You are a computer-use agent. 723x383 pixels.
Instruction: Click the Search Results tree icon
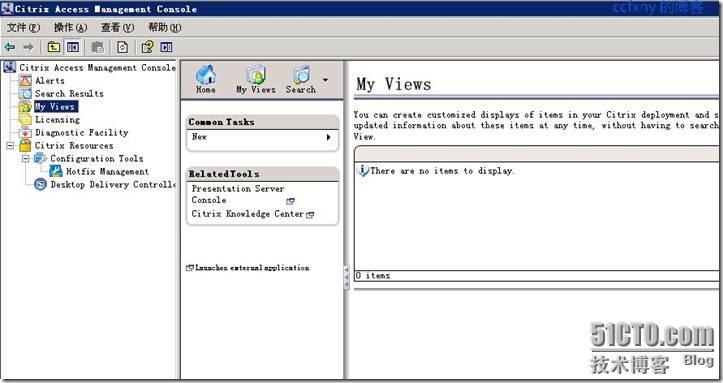(x=25, y=94)
